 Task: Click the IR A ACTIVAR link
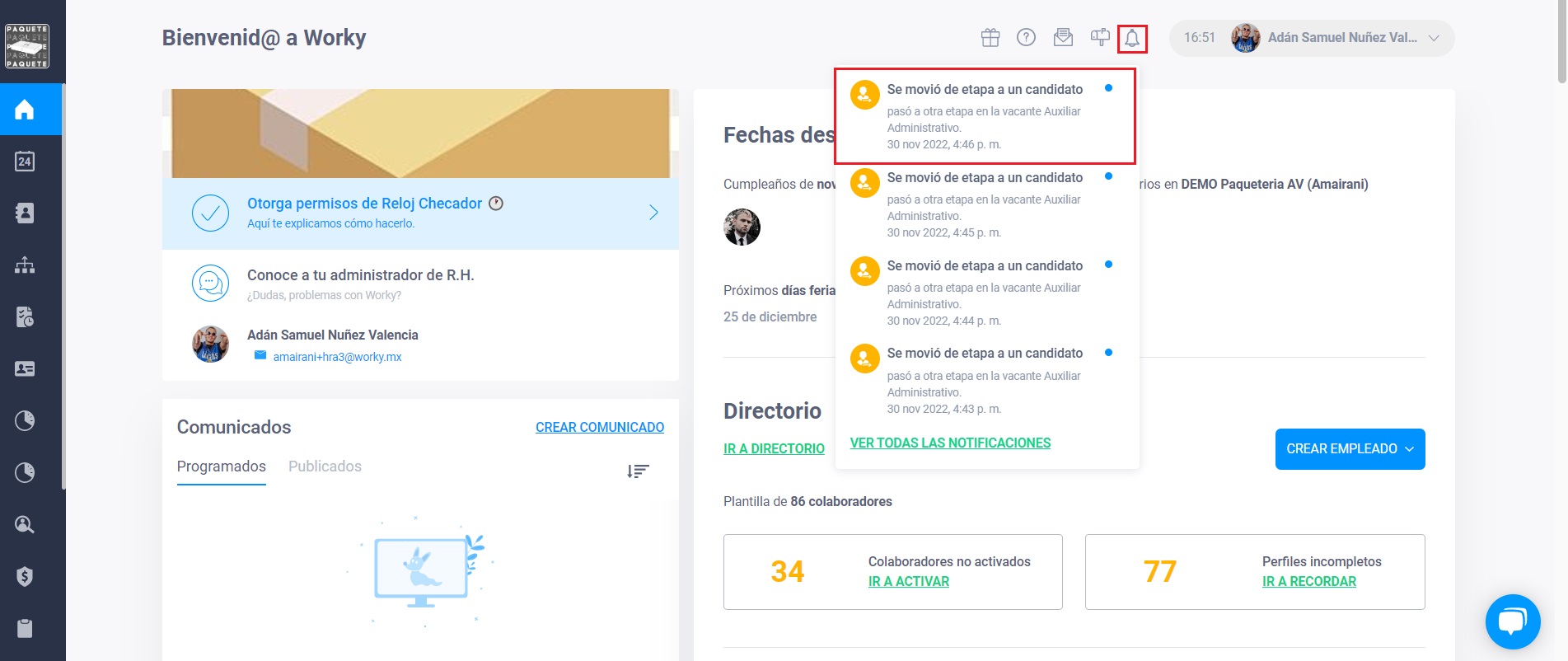(909, 581)
